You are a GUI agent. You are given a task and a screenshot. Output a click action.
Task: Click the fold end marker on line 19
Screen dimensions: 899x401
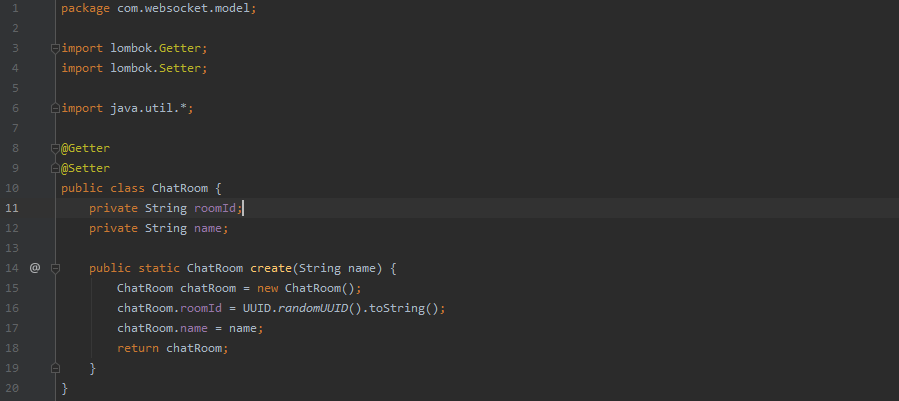click(x=56, y=368)
